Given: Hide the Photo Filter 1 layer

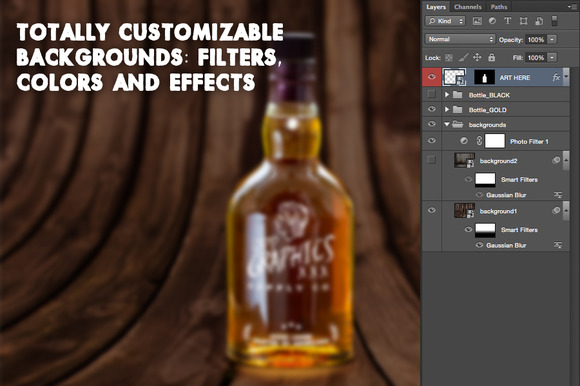Looking at the screenshot, I should pos(432,141).
